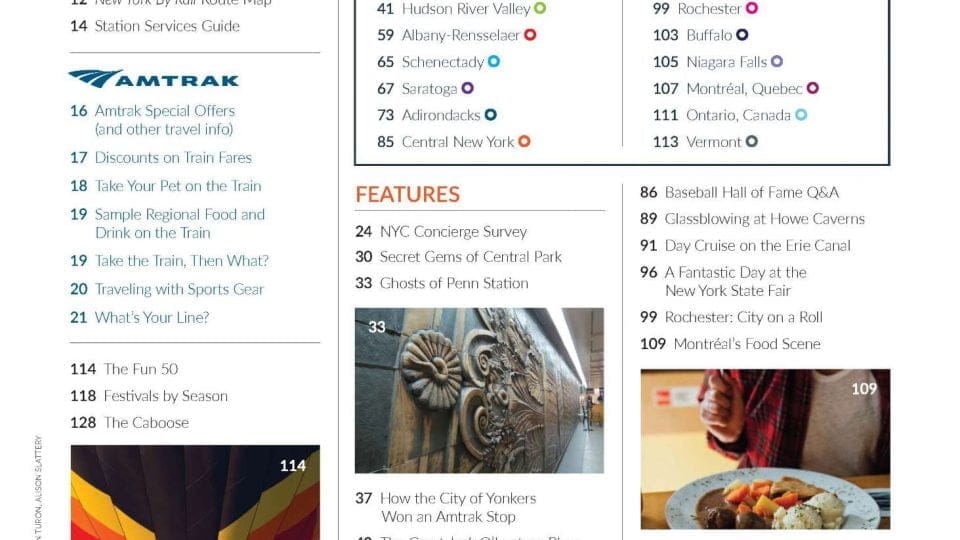Click the hot air balloon image labeled 114

pos(195,492)
